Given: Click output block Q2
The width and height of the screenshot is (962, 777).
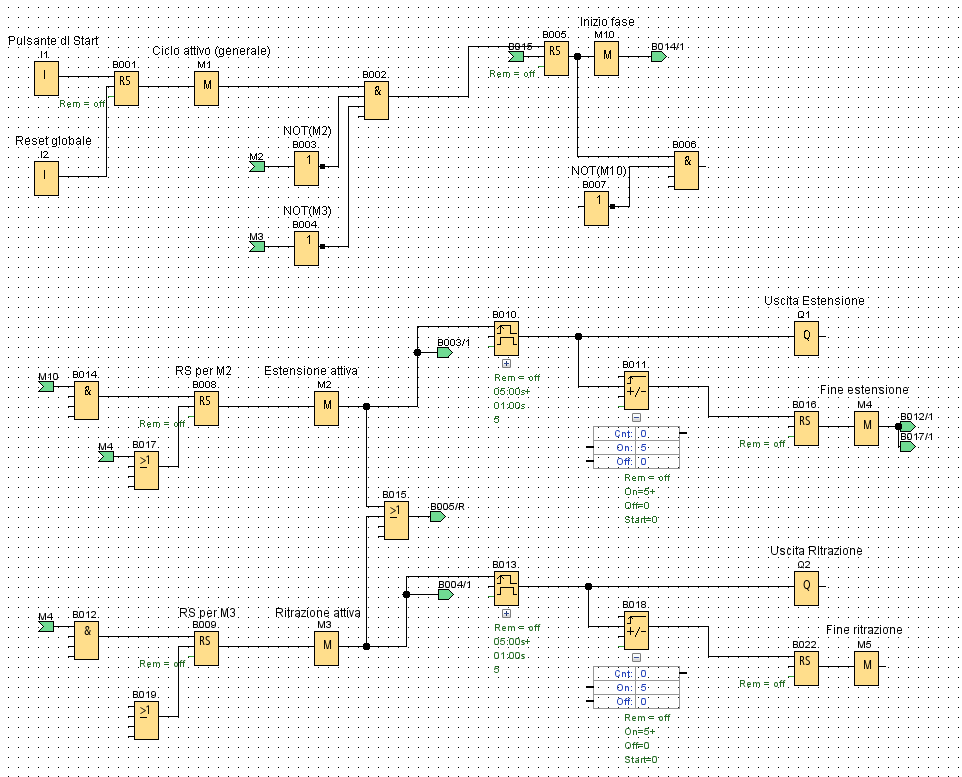Looking at the screenshot, I should tap(806, 588).
